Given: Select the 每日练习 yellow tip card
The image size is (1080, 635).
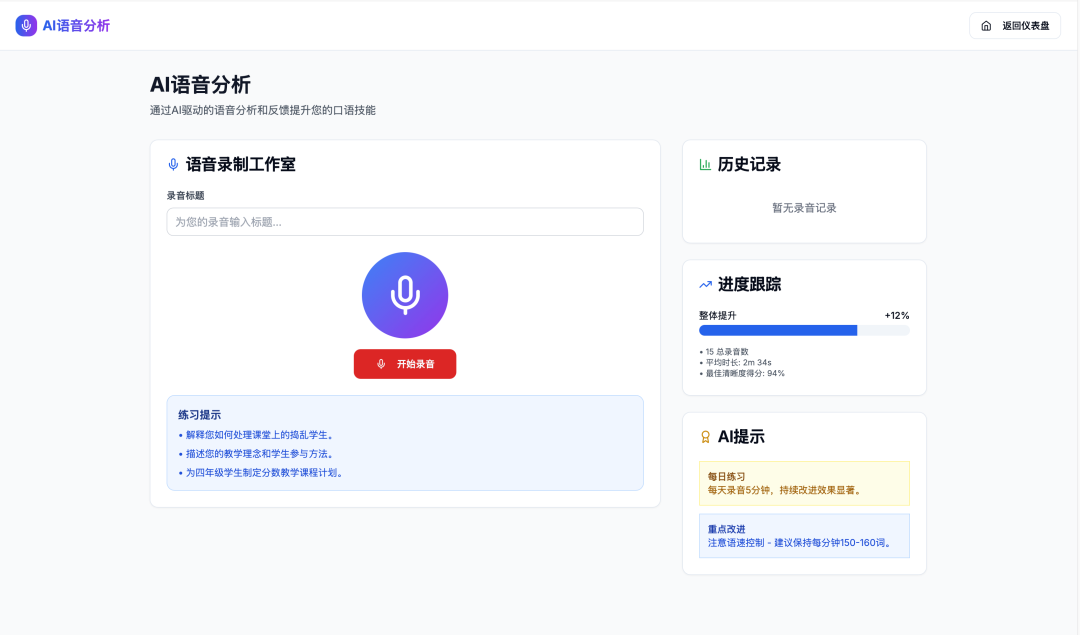Looking at the screenshot, I should (x=804, y=483).
